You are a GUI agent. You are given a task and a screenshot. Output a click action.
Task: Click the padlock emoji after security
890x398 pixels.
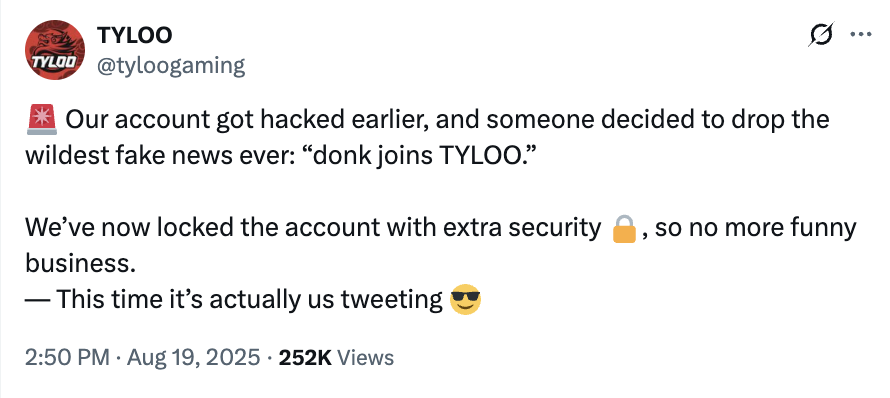(624, 228)
